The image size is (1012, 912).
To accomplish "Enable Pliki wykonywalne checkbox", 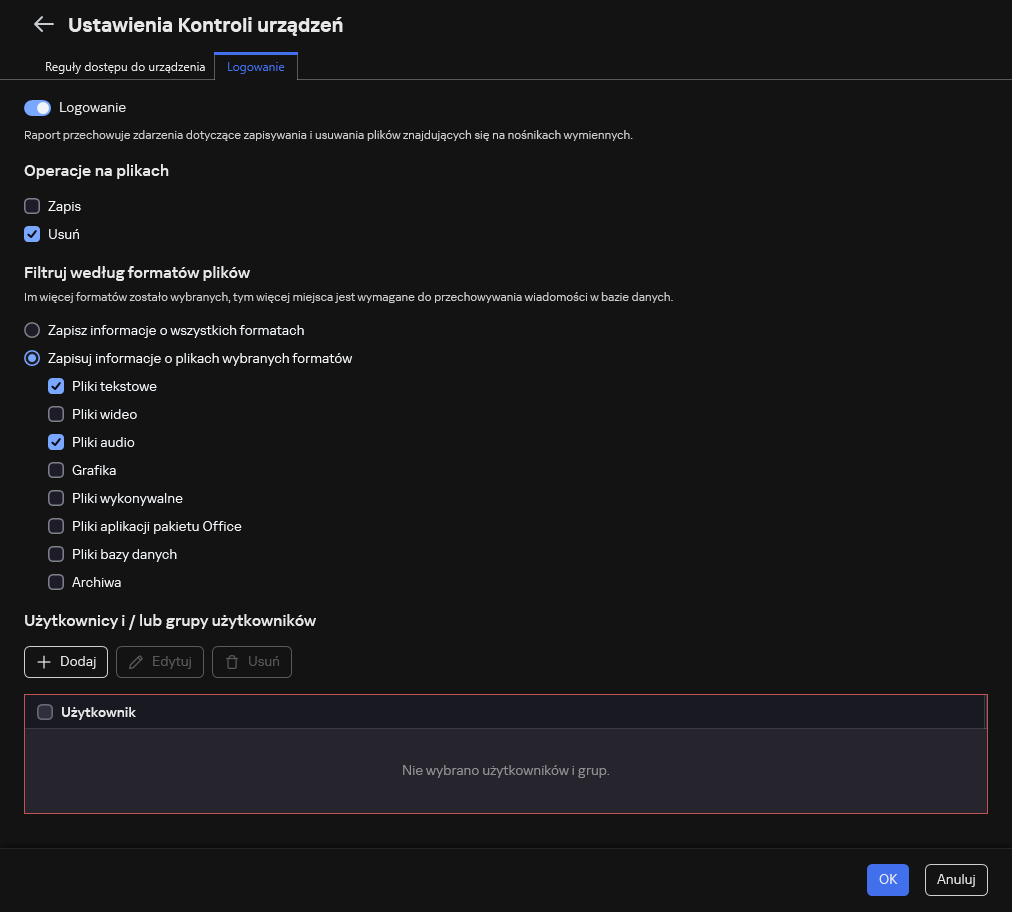I will coord(56,498).
